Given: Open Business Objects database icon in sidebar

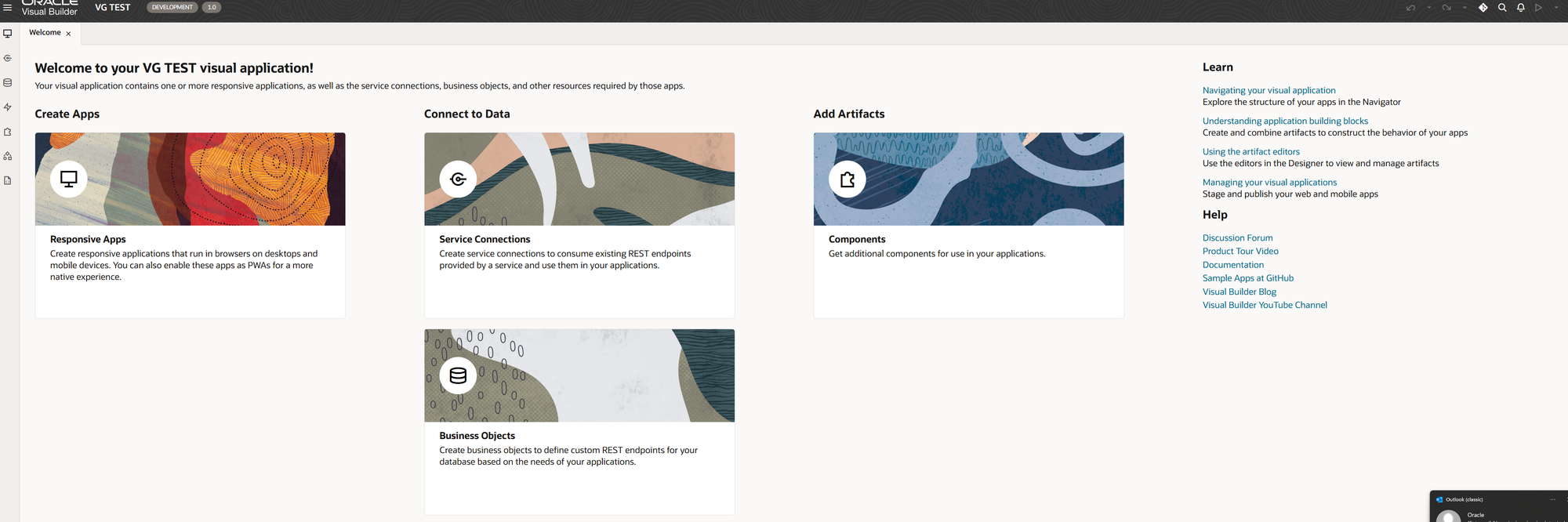Looking at the screenshot, I should [8, 82].
